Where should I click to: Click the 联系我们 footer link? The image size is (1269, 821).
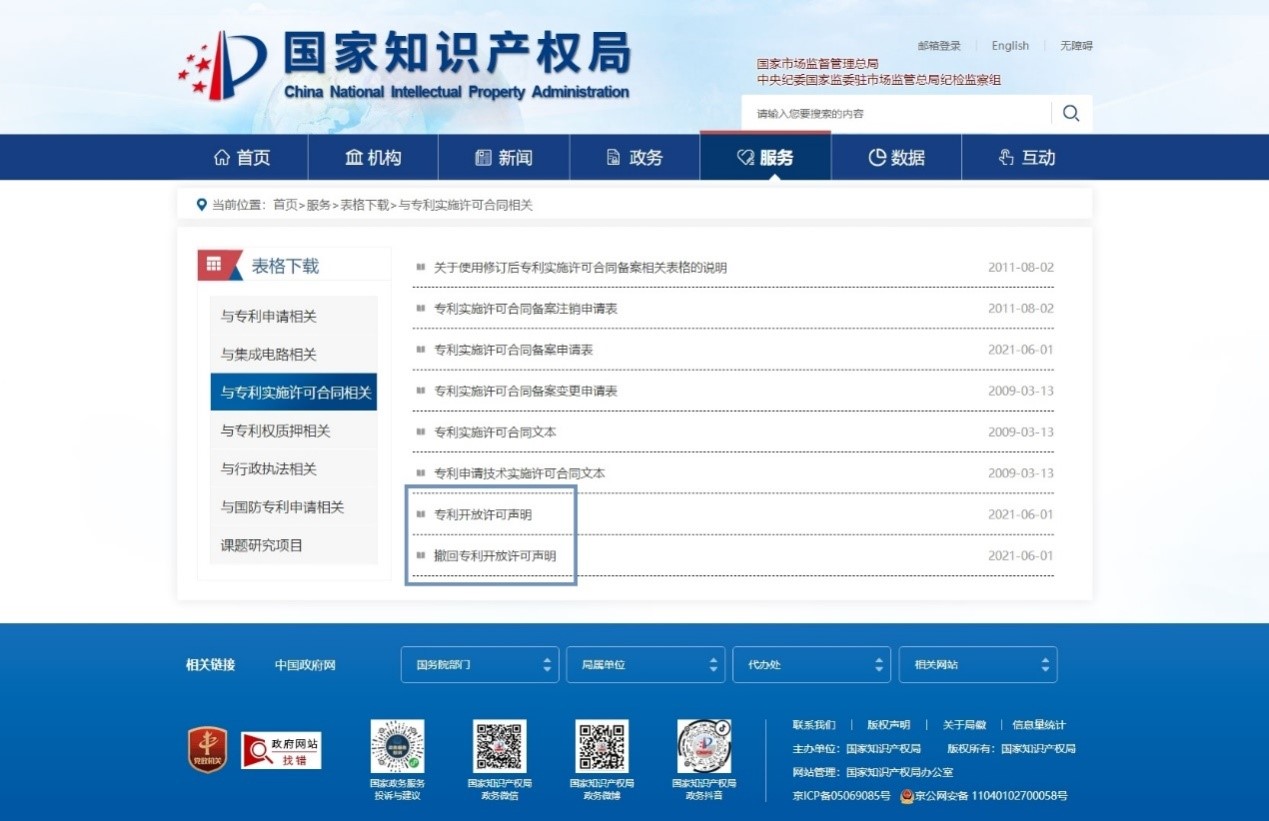[x=814, y=725]
